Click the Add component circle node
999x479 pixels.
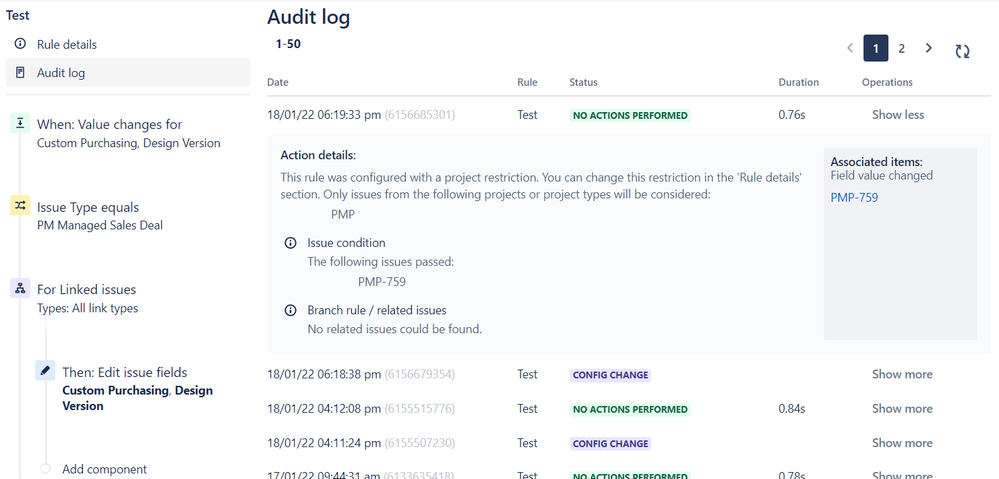coord(45,468)
